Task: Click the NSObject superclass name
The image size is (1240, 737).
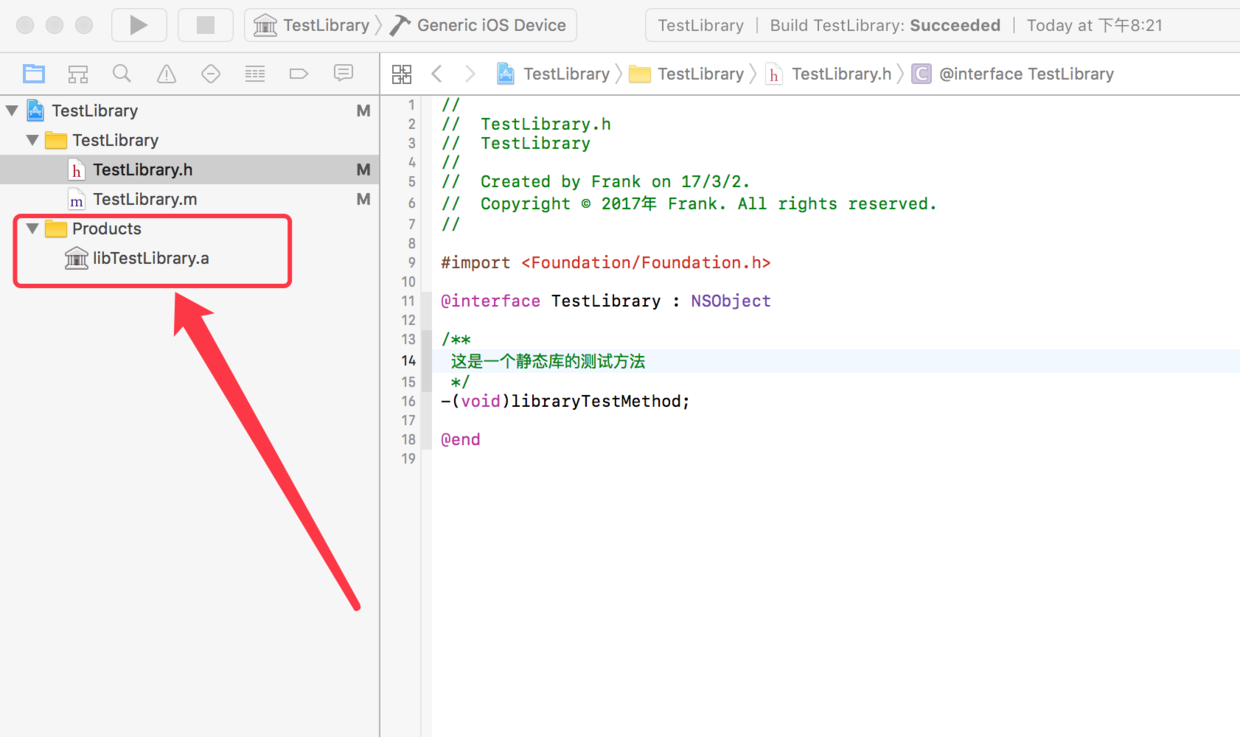Action: pos(731,301)
